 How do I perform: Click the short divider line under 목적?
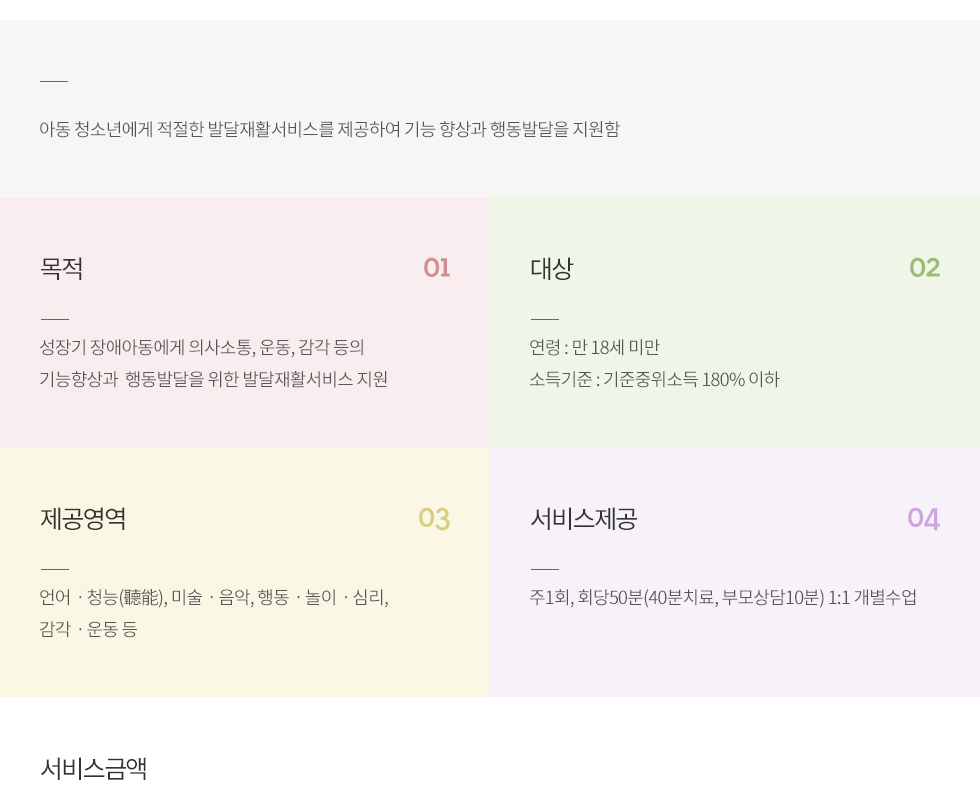(54, 319)
